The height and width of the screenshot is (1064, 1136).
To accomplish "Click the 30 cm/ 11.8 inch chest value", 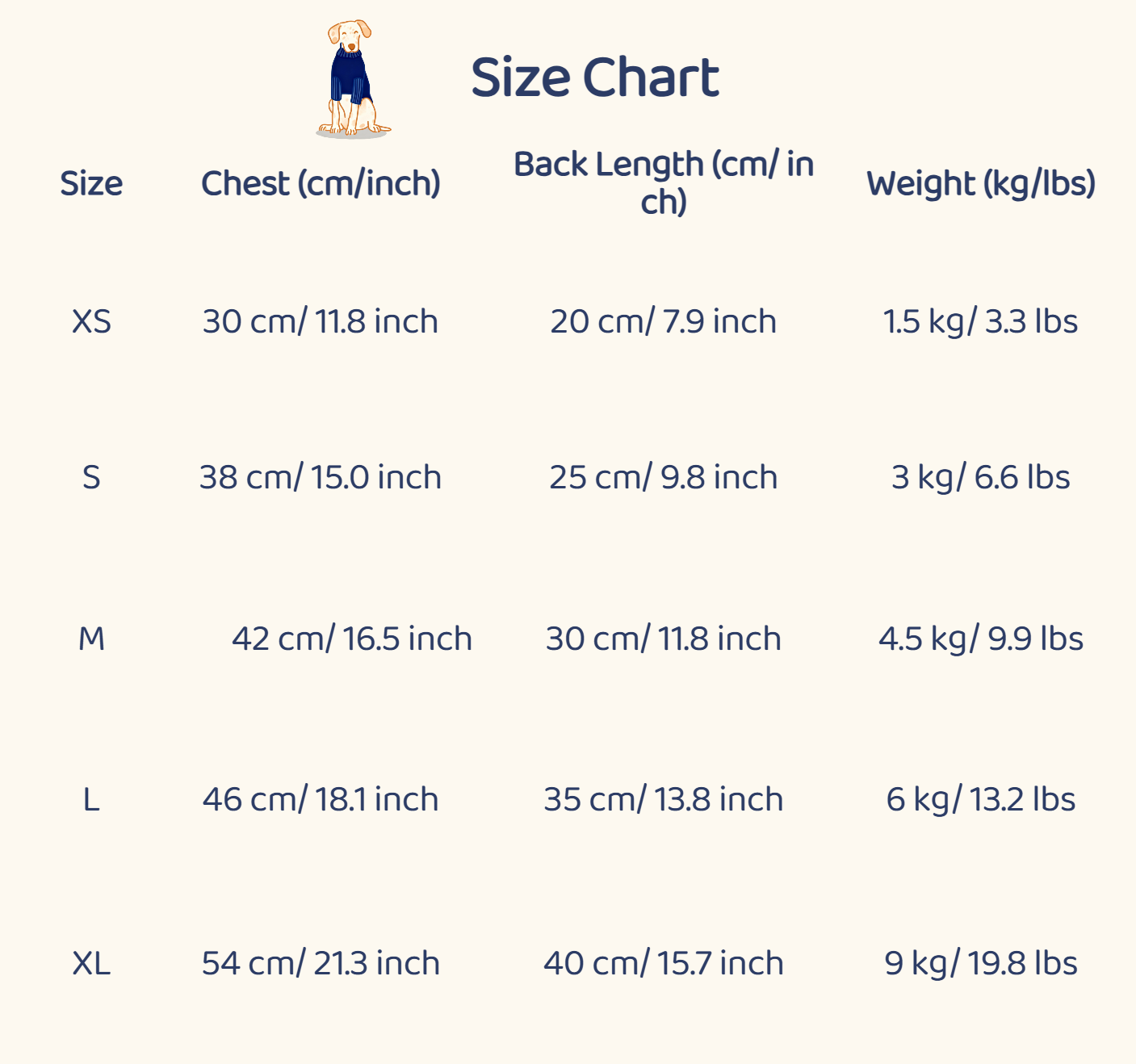I will [x=321, y=321].
